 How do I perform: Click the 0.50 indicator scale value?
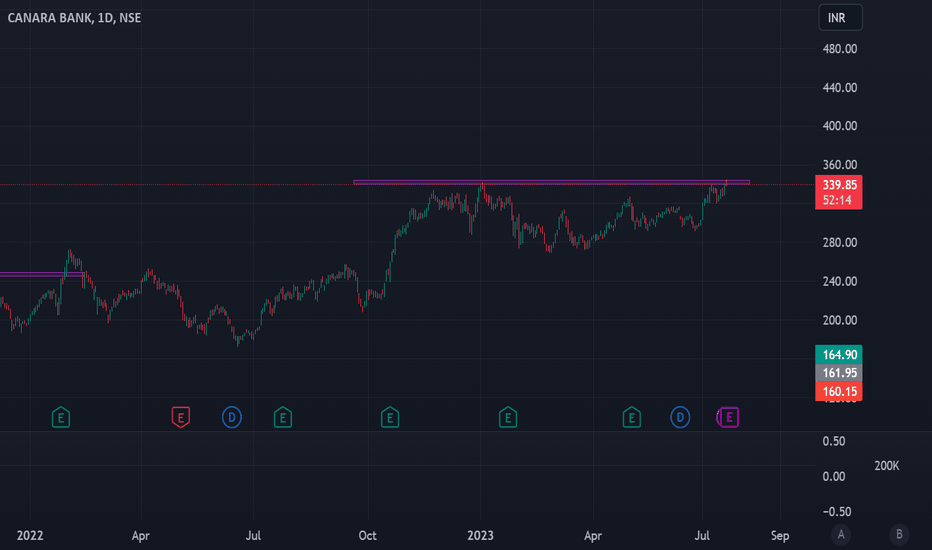(833, 441)
